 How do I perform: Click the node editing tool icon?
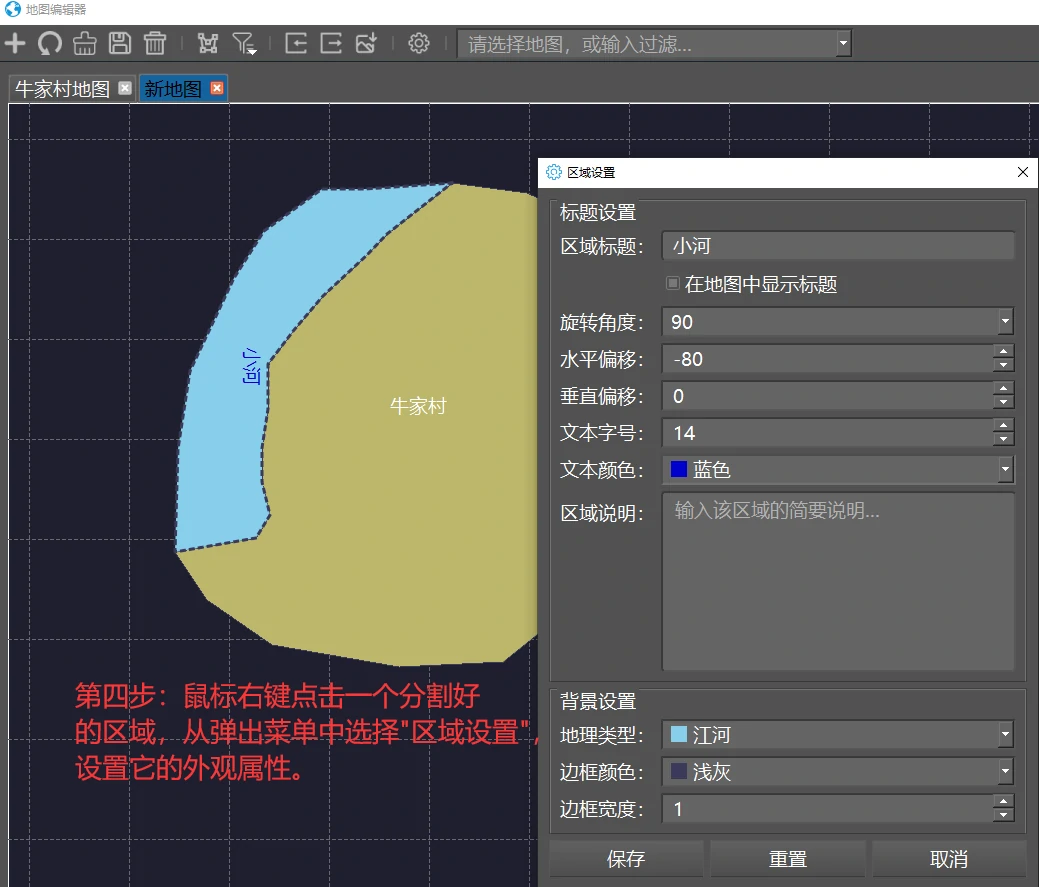pos(207,44)
